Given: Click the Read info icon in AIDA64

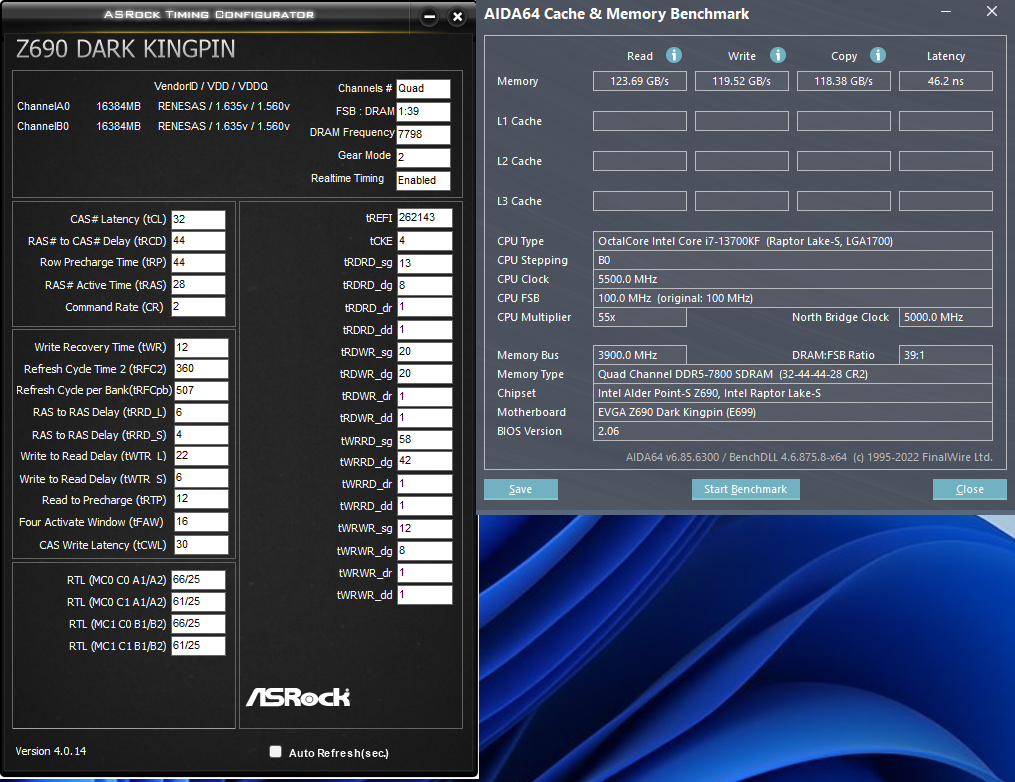Looking at the screenshot, I should click(674, 55).
